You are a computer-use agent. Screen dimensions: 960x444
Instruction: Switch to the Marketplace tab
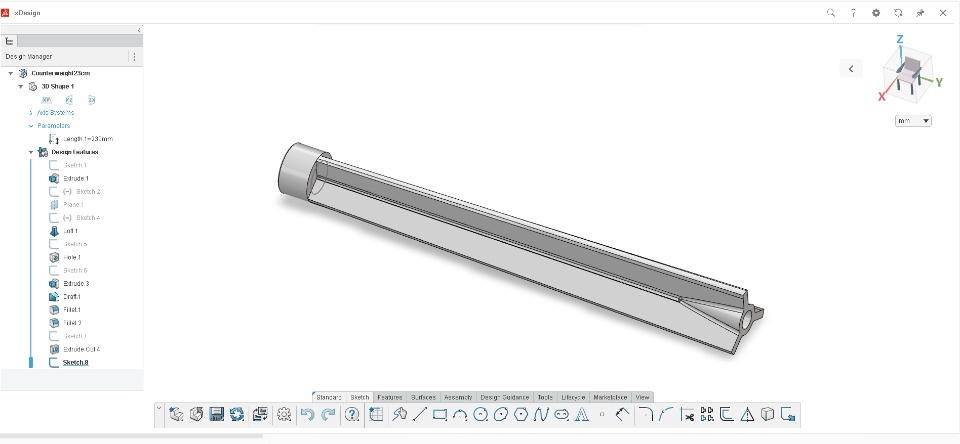(610, 397)
